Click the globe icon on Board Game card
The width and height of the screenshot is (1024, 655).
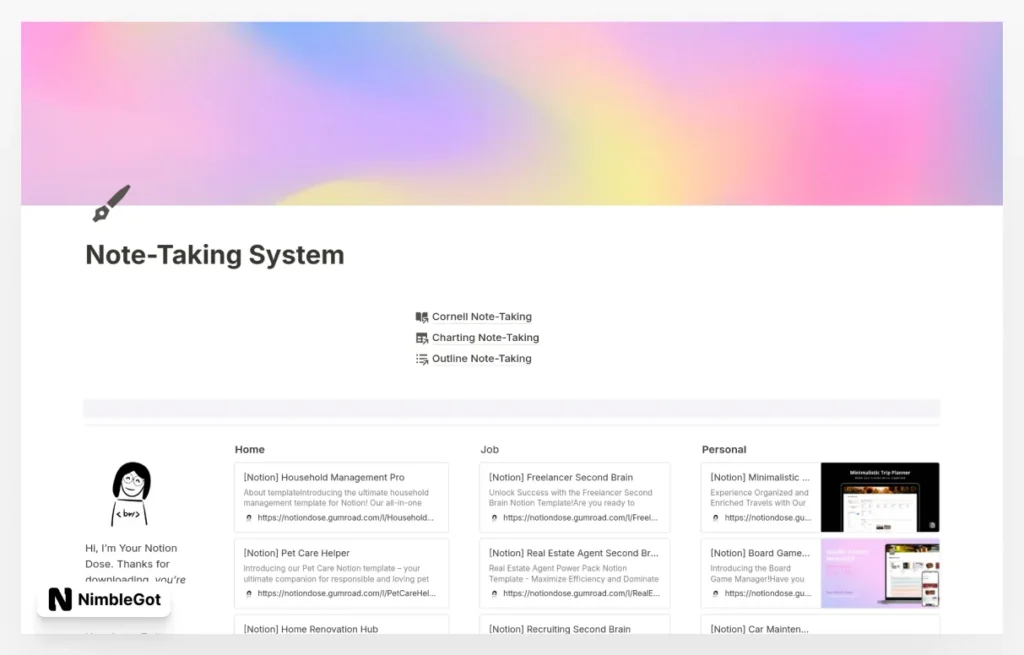(714, 592)
